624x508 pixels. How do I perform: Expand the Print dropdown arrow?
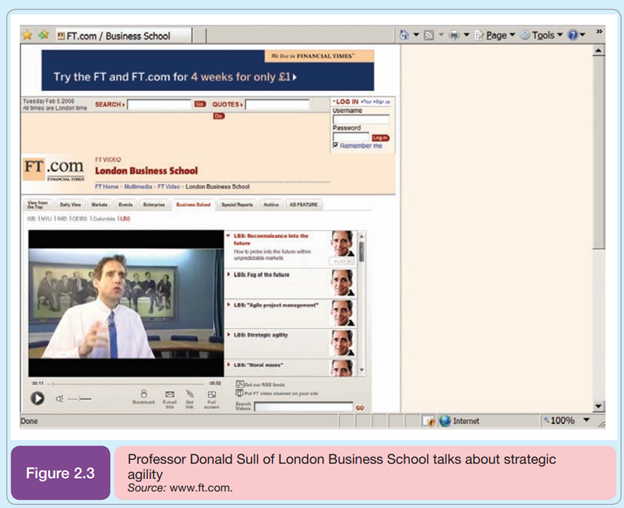click(x=466, y=35)
